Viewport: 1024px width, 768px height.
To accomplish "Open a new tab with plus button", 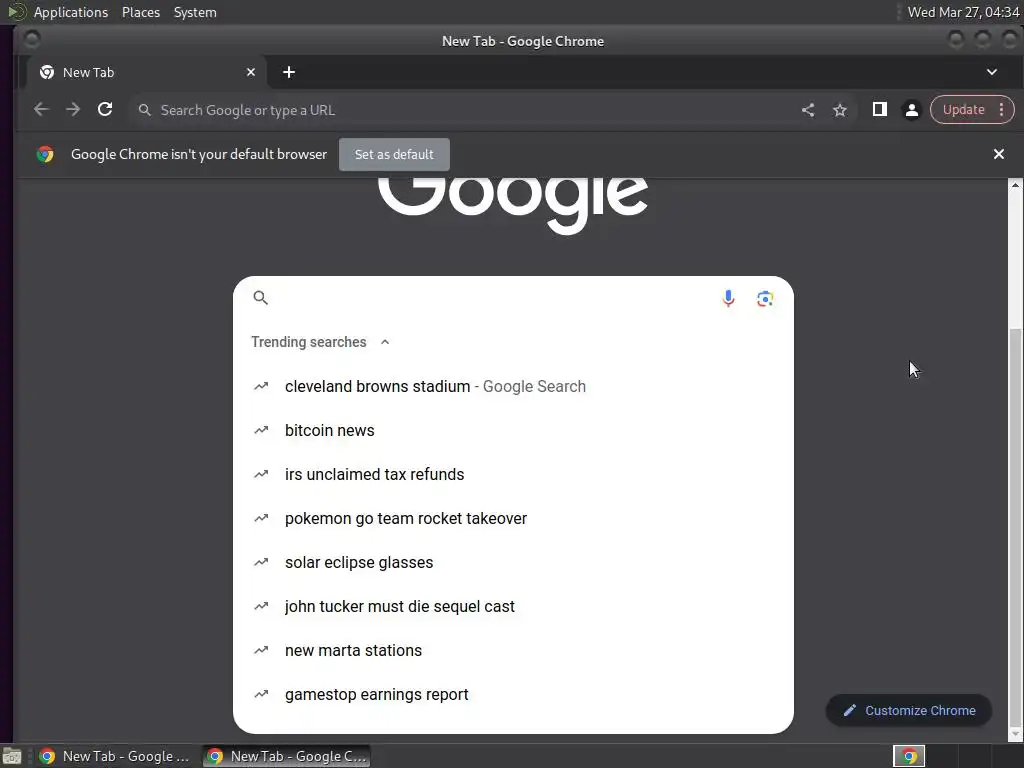I will (289, 72).
